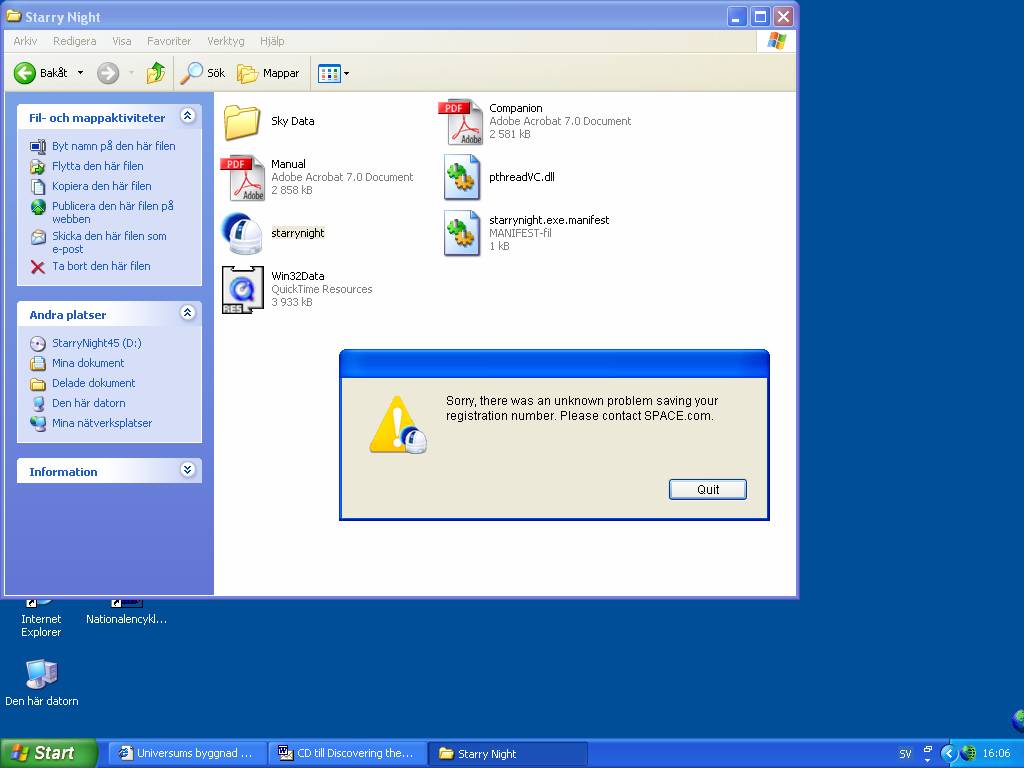This screenshot has height=768, width=1024.
Task: Go to Mina dokument
Action: (x=88, y=363)
